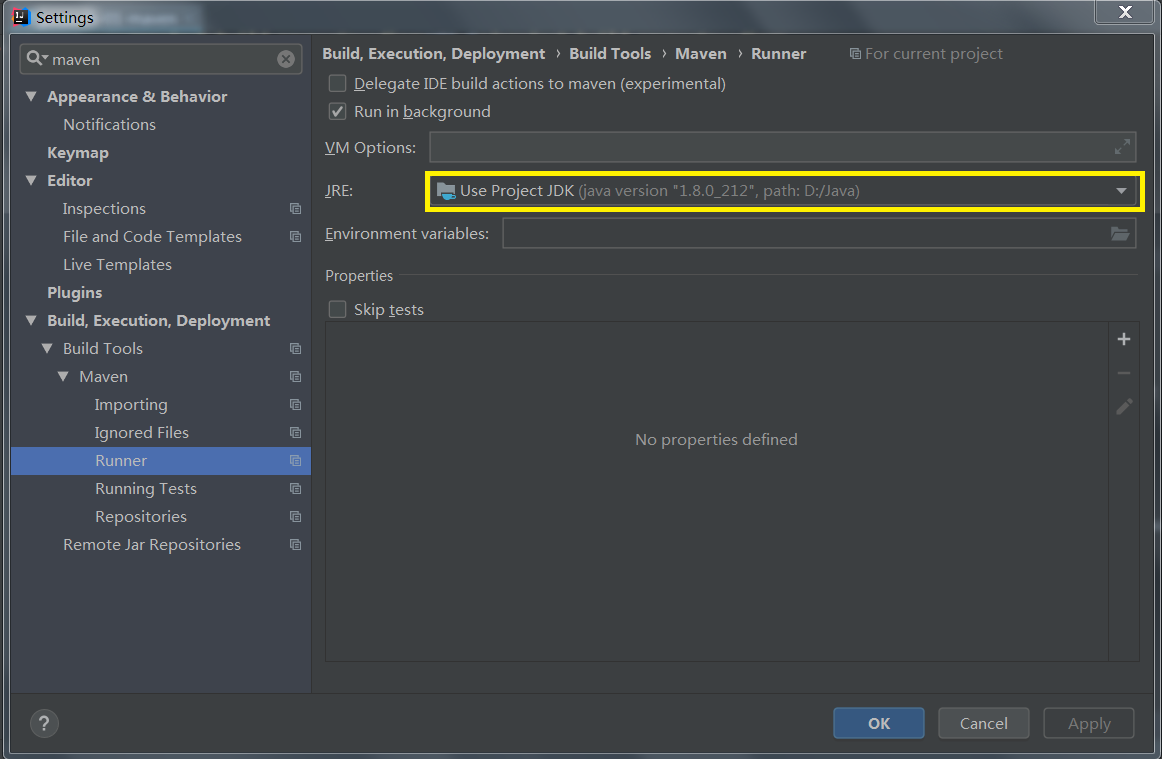Select Ignored Files settings
This screenshot has height=759, width=1162.
tap(142, 433)
